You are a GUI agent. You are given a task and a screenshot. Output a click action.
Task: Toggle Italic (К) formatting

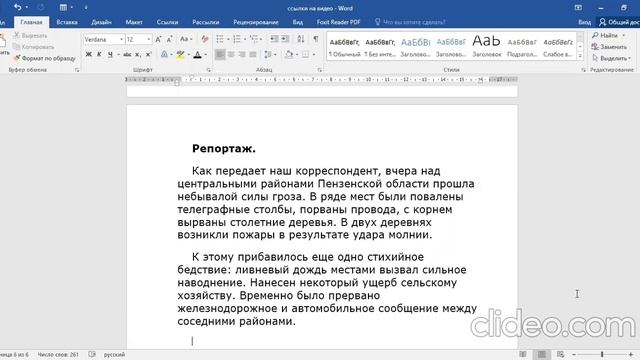pos(99,54)
